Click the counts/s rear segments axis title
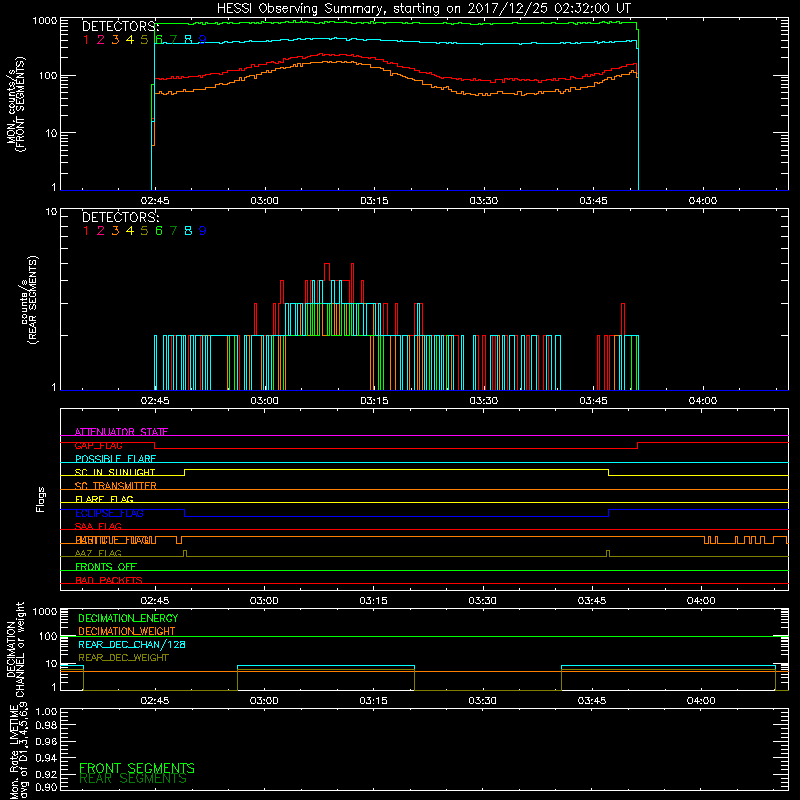This screenshot has height=800, width=800. click(29, 300)
